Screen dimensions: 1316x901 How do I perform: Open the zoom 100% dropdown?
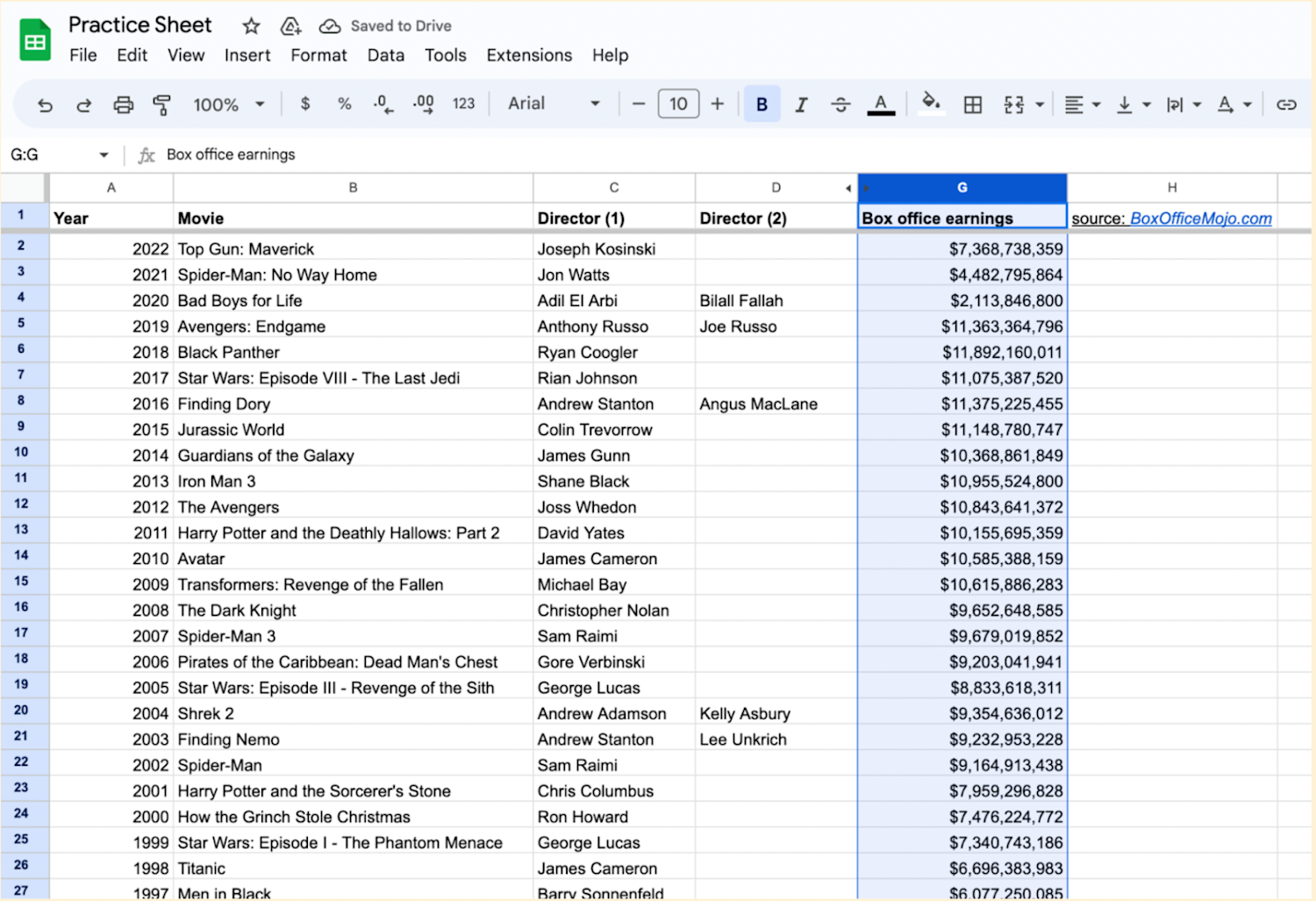point(228,105)
